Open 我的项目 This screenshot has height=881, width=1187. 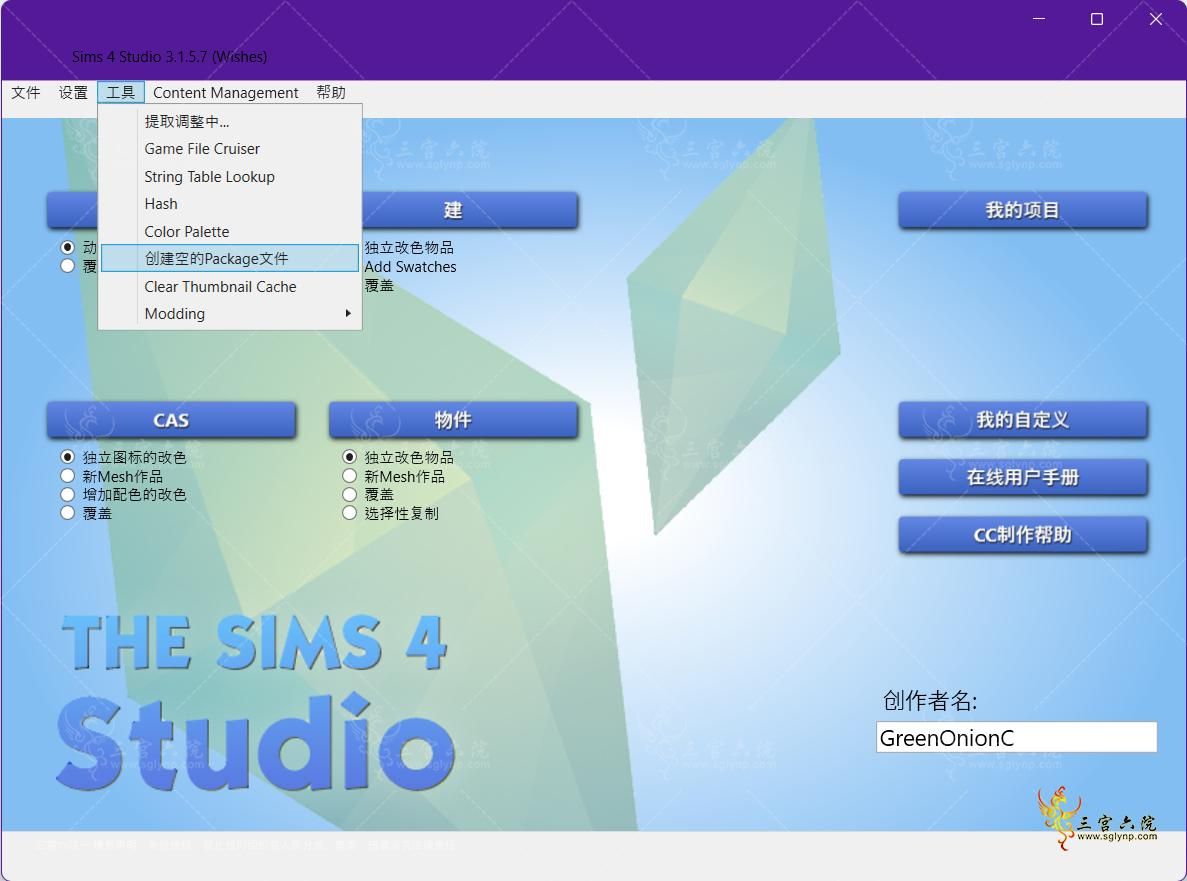[x=1023, y=210]
